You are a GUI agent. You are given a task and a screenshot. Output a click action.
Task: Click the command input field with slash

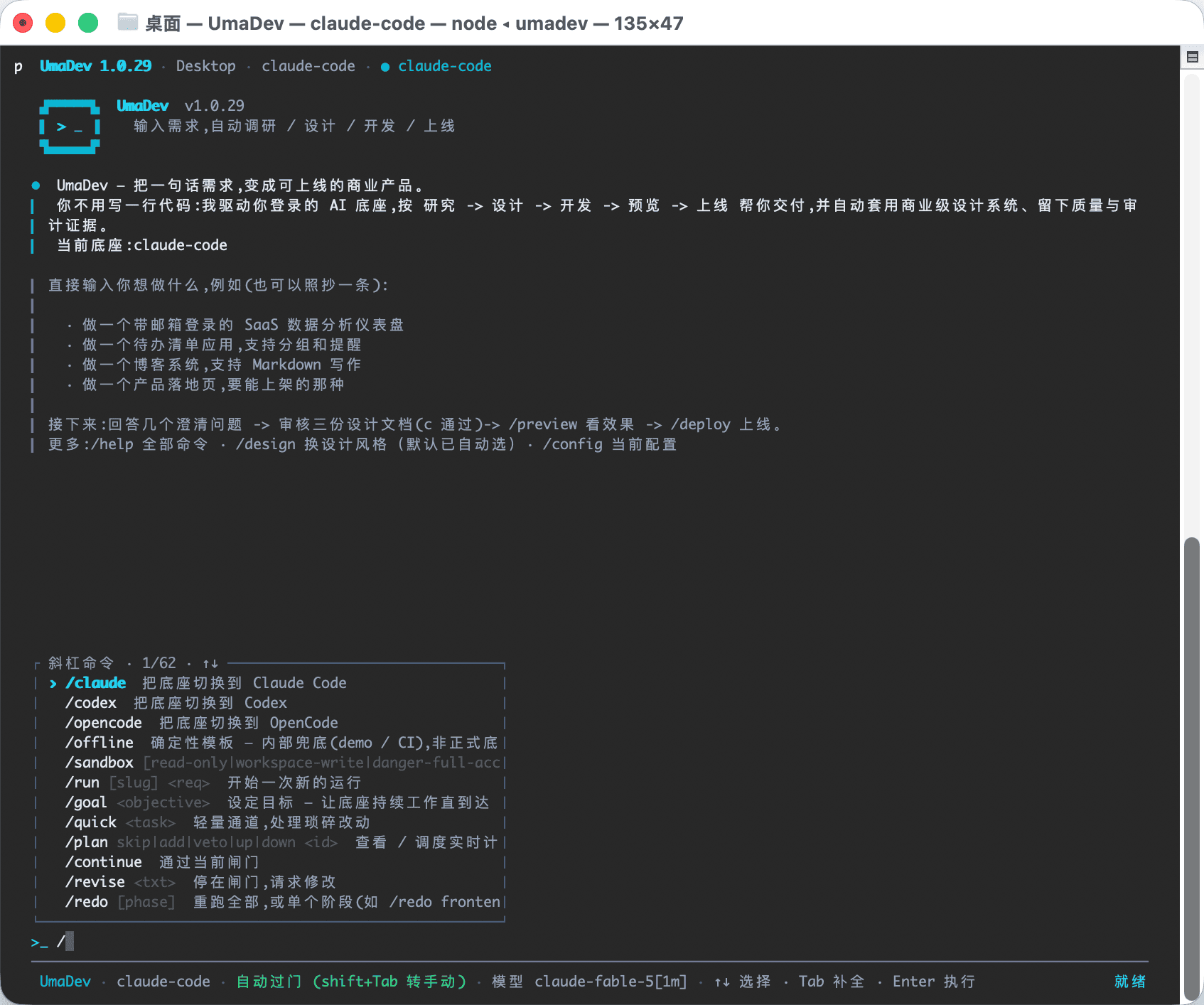[590, 942]
